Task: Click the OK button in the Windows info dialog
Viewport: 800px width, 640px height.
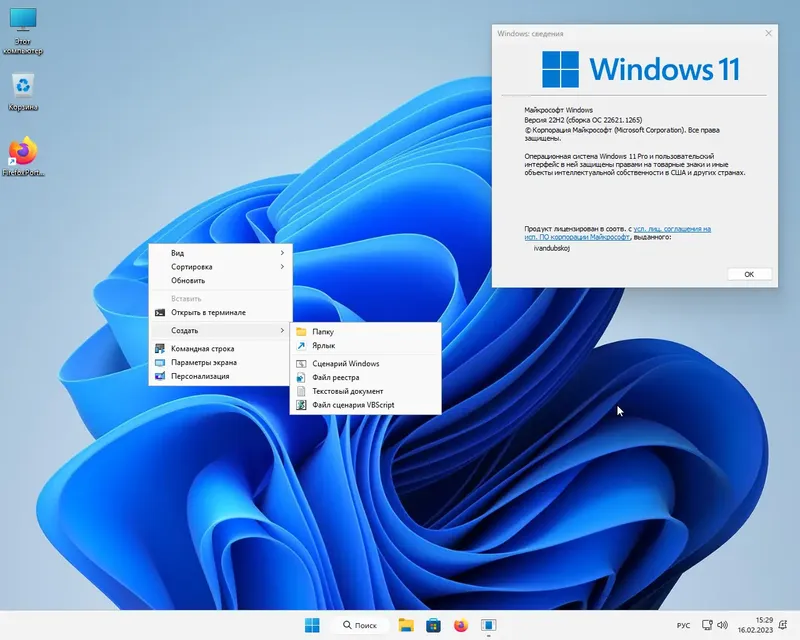Action: [749, 273]
